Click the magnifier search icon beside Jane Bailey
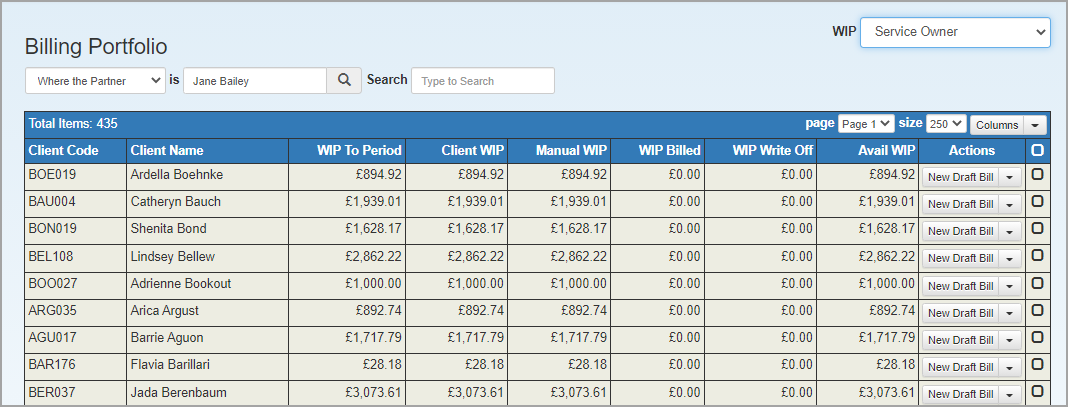 click(345, 80)
